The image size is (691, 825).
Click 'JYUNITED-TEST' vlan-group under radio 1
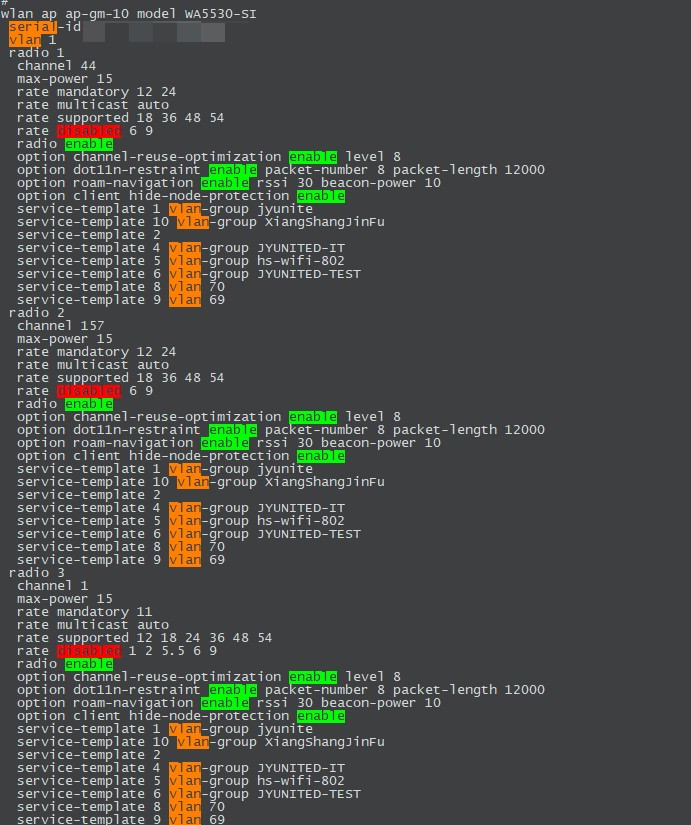pos(308,274)
